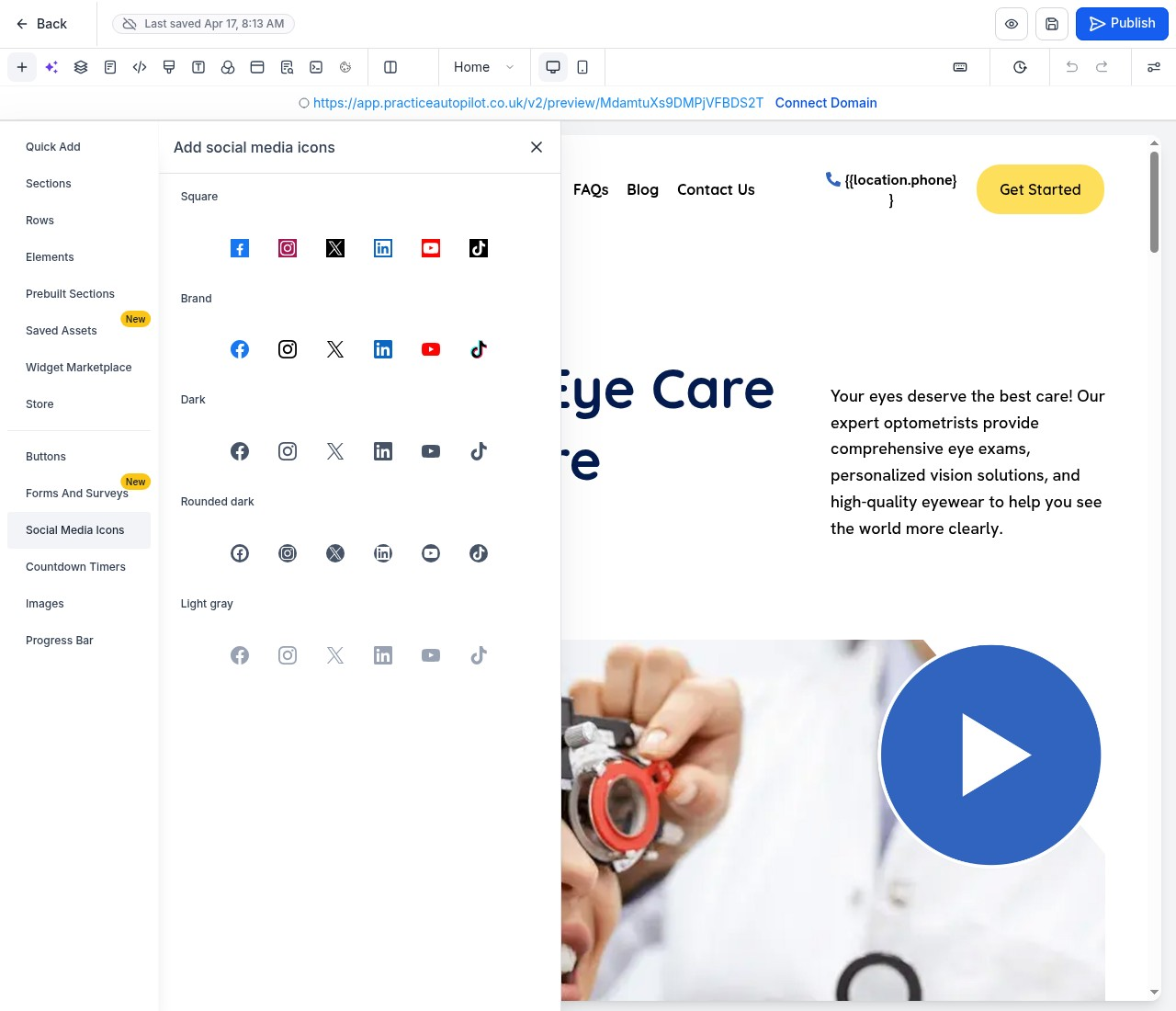Click the Undo arrow
This screenshot has width=1176, height=1011.
tap(1071, 67)
